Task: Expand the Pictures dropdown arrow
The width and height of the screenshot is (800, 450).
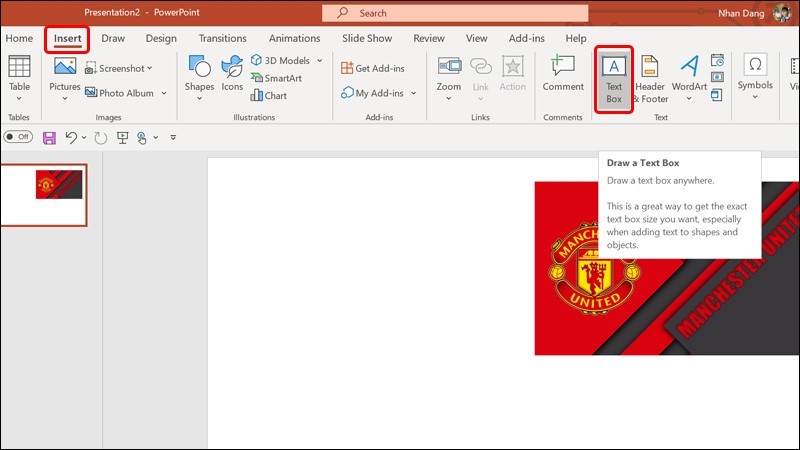Action: pyautogui.click(x=65, y=98)
